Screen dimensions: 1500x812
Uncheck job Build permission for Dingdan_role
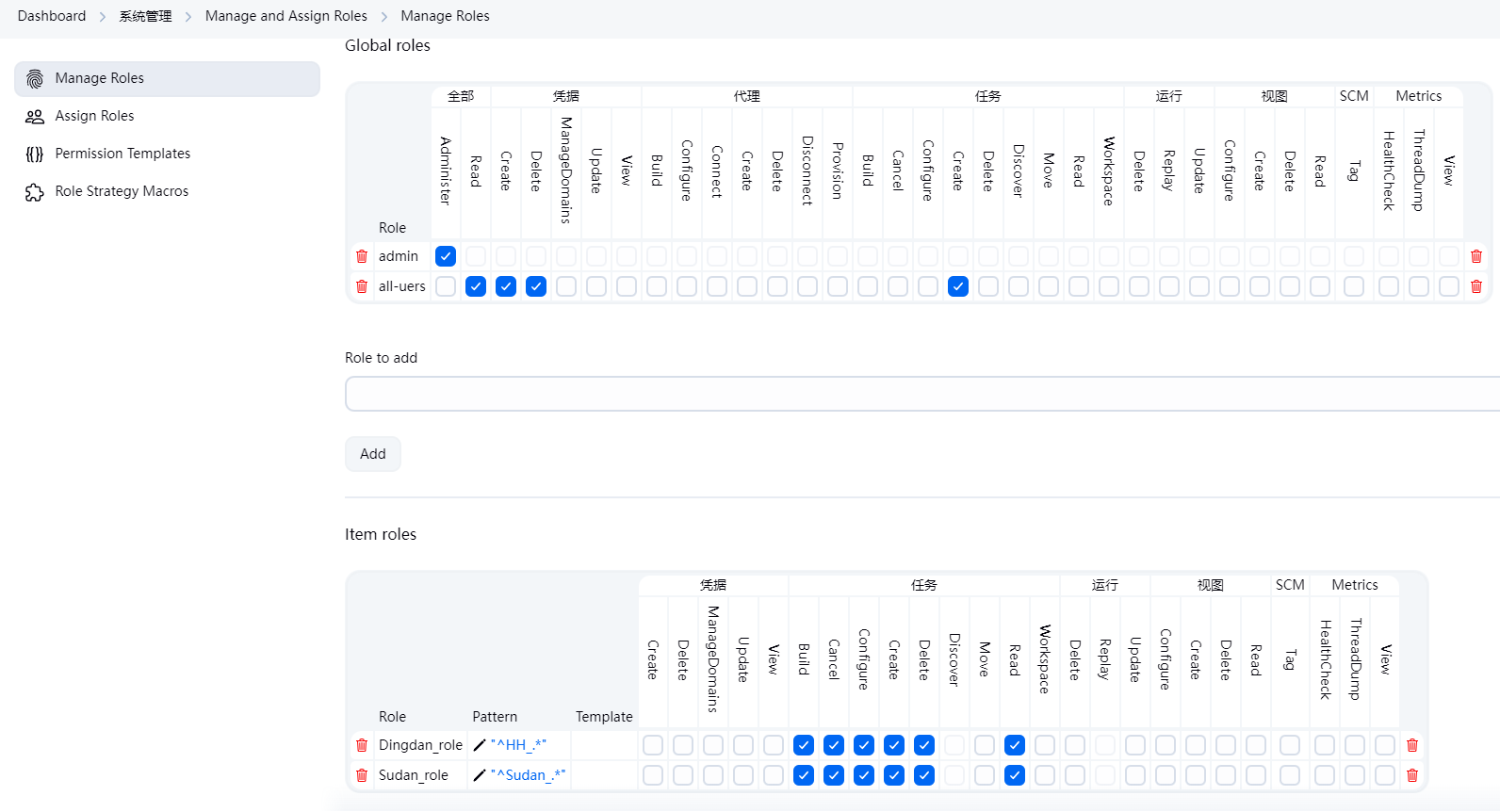[804, 745]
